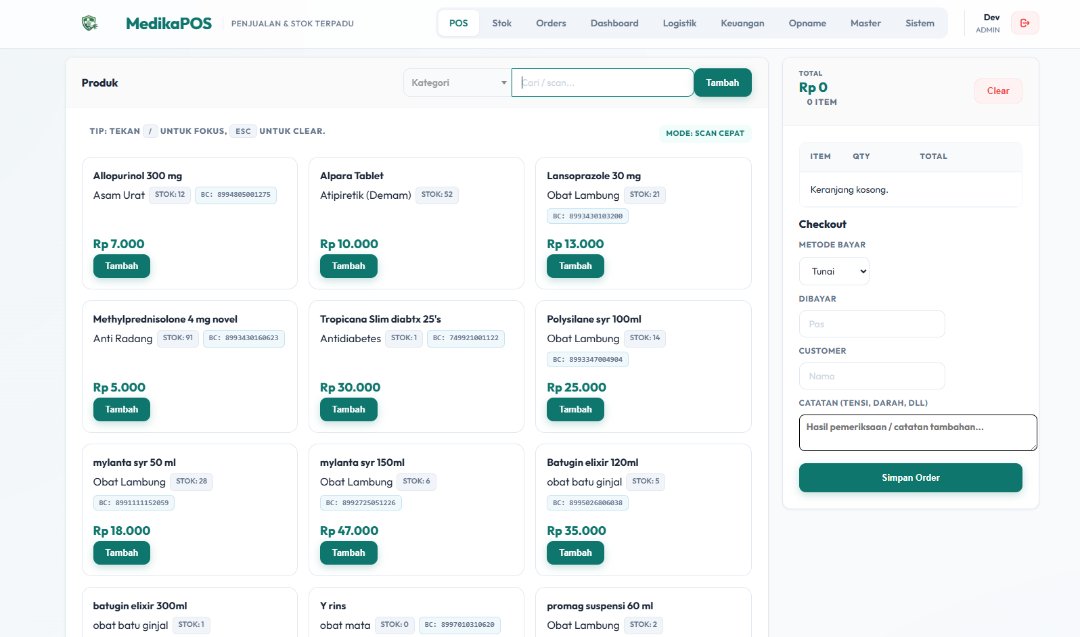
Task: Click the Catatan notes text area
Action: [917, 432]
